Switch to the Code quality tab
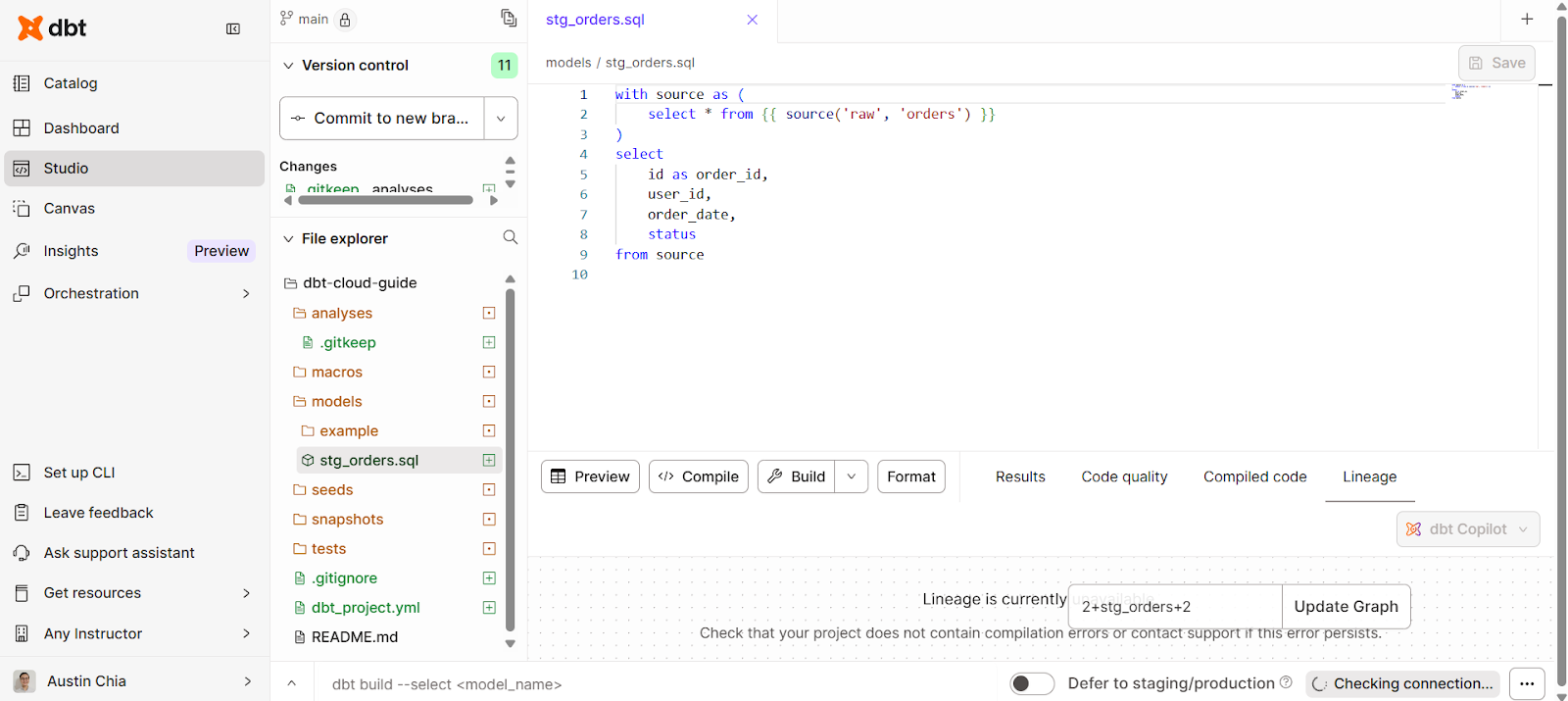This screenshot has width=1568, height=701. [x=1124, y=476]
